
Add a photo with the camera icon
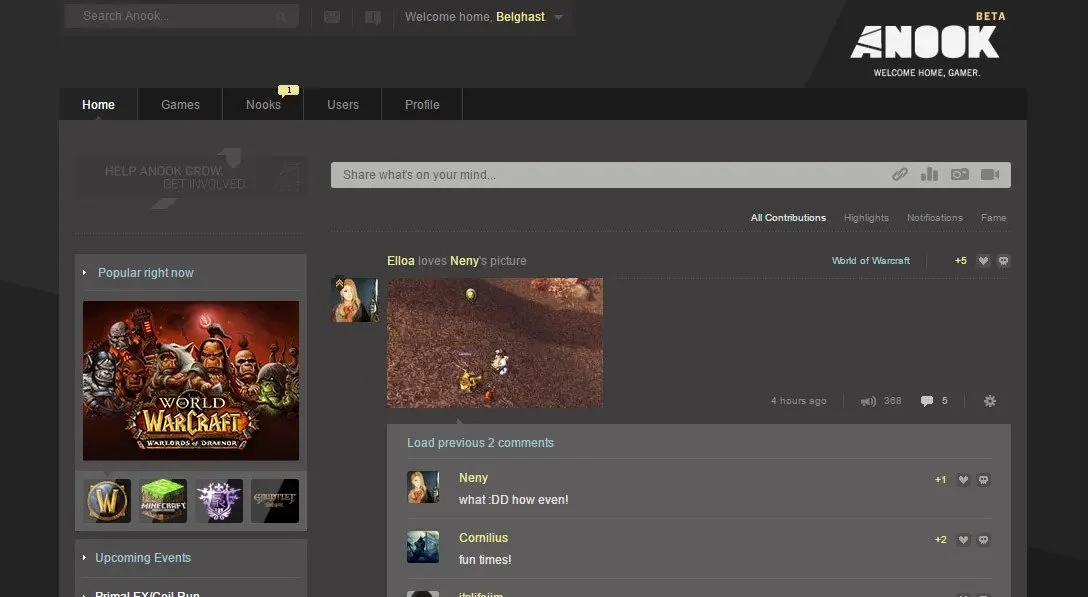point(960,174)
